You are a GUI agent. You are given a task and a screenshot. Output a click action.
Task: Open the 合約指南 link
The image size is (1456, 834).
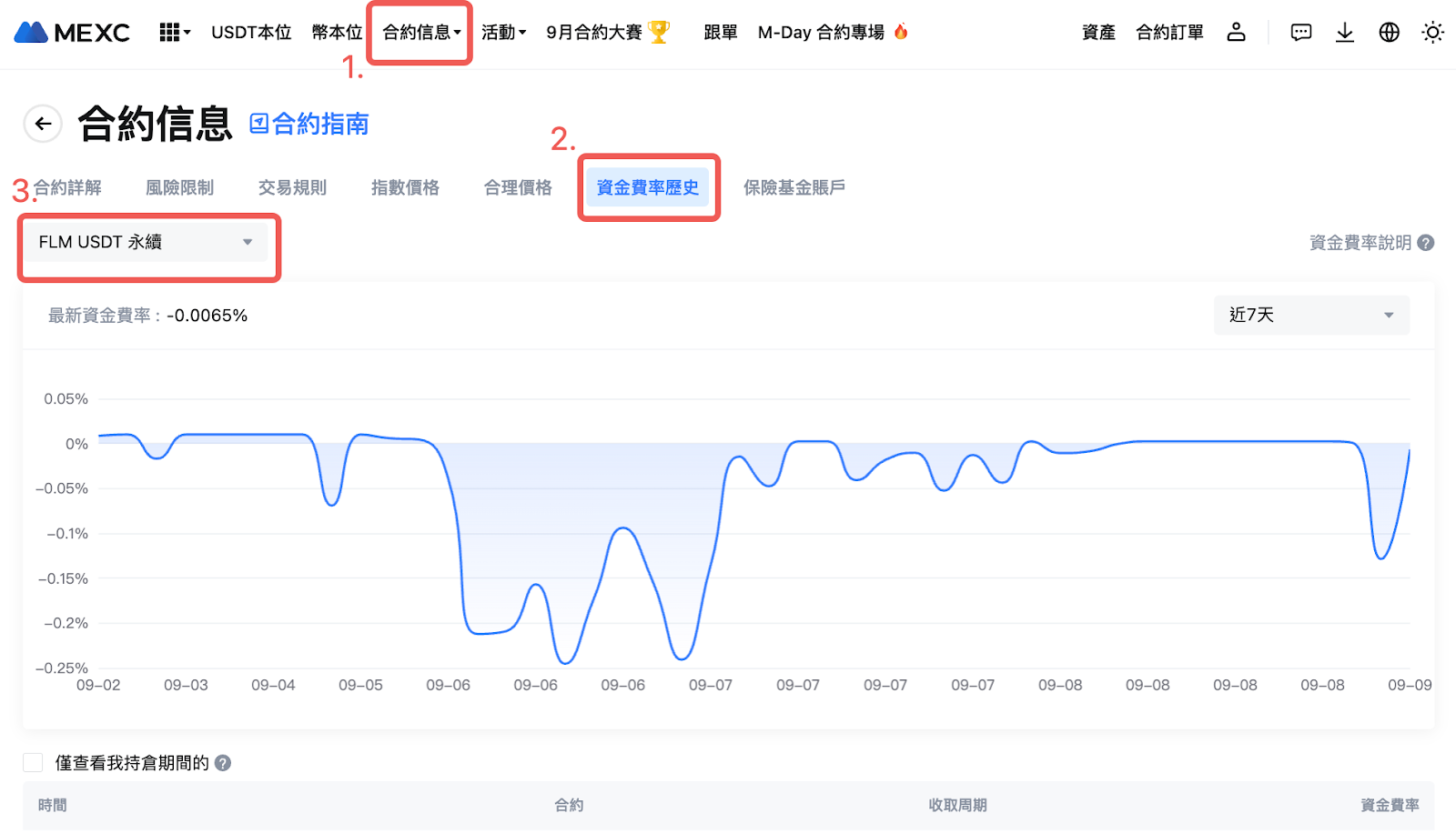(309, 124)
